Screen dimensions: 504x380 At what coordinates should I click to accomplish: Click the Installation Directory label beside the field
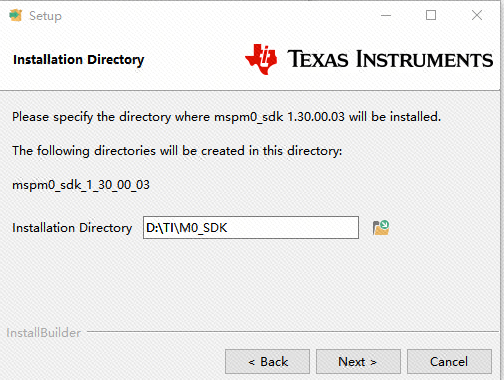[x=72, y=228]
